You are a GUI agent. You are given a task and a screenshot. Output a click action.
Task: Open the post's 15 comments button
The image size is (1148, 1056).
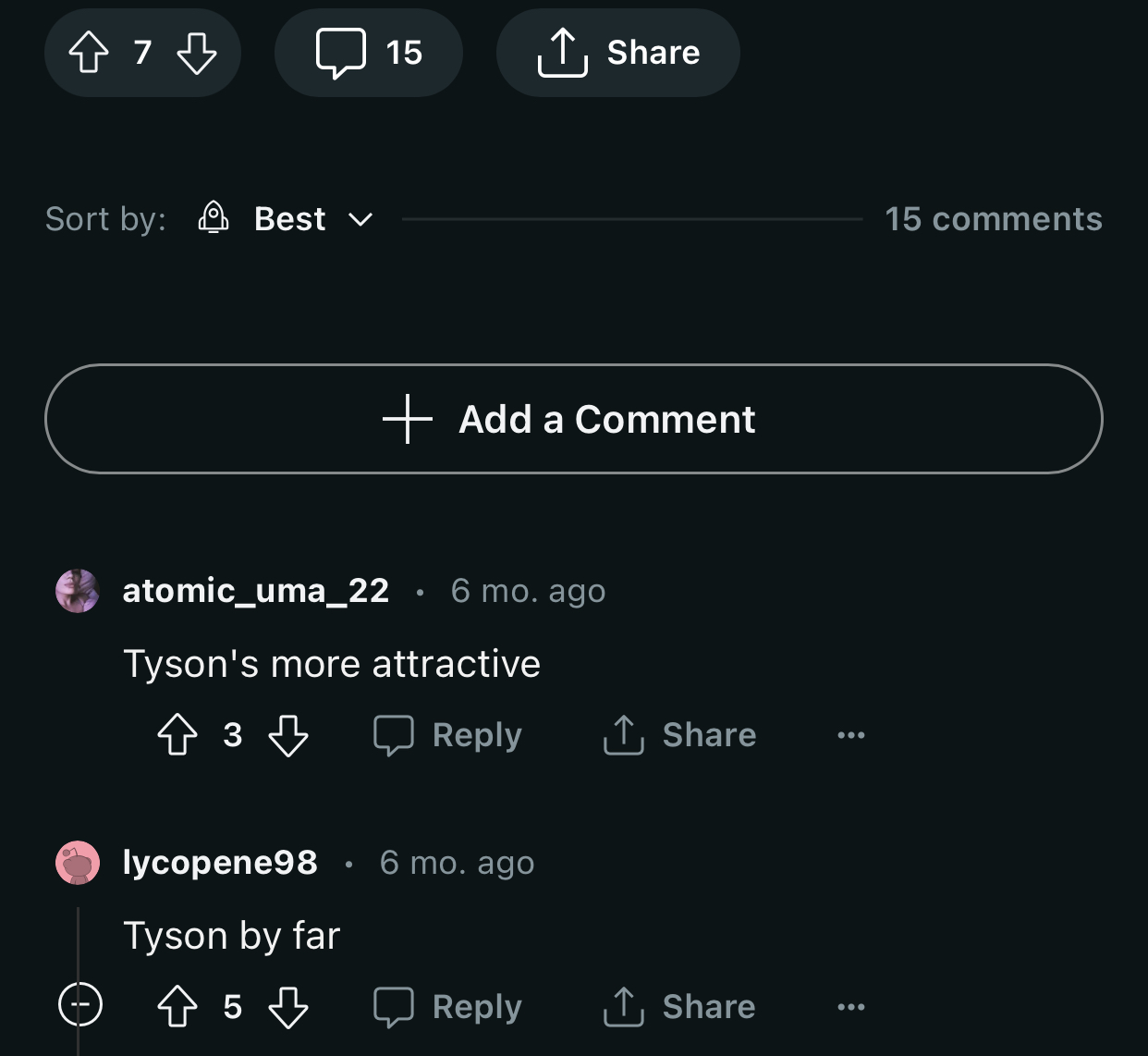point(369,53)
